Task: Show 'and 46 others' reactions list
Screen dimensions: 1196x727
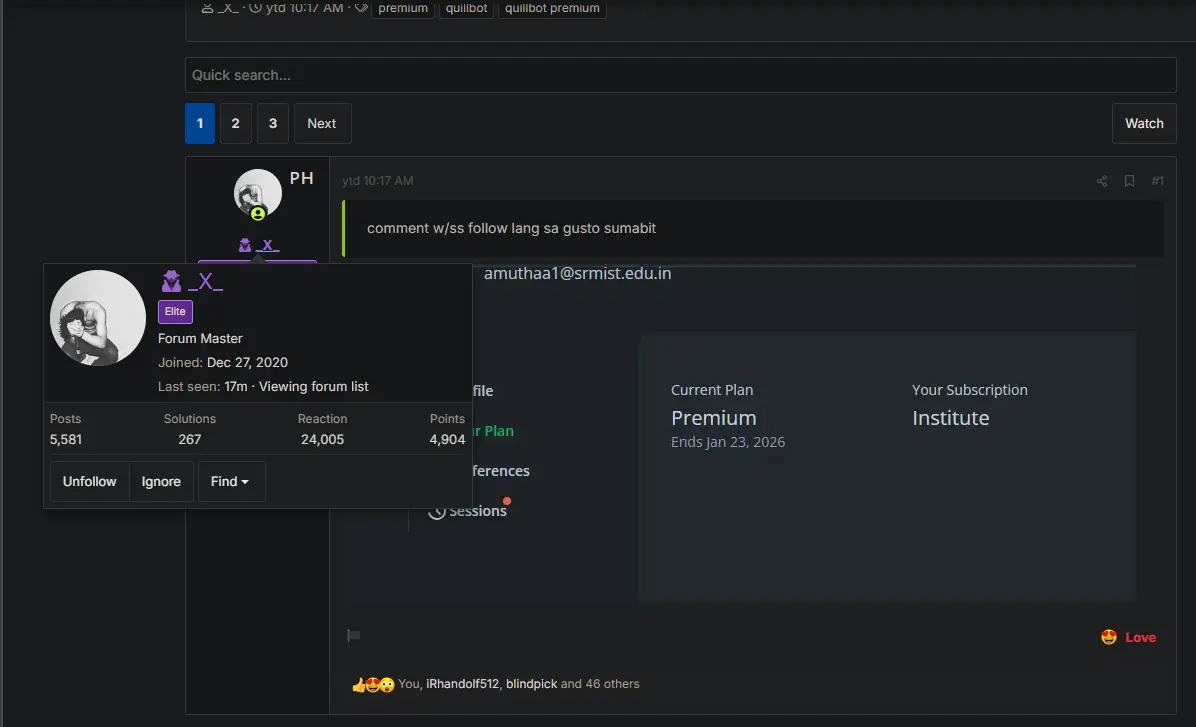Action: pyautogui.click(x=600, y=684)
